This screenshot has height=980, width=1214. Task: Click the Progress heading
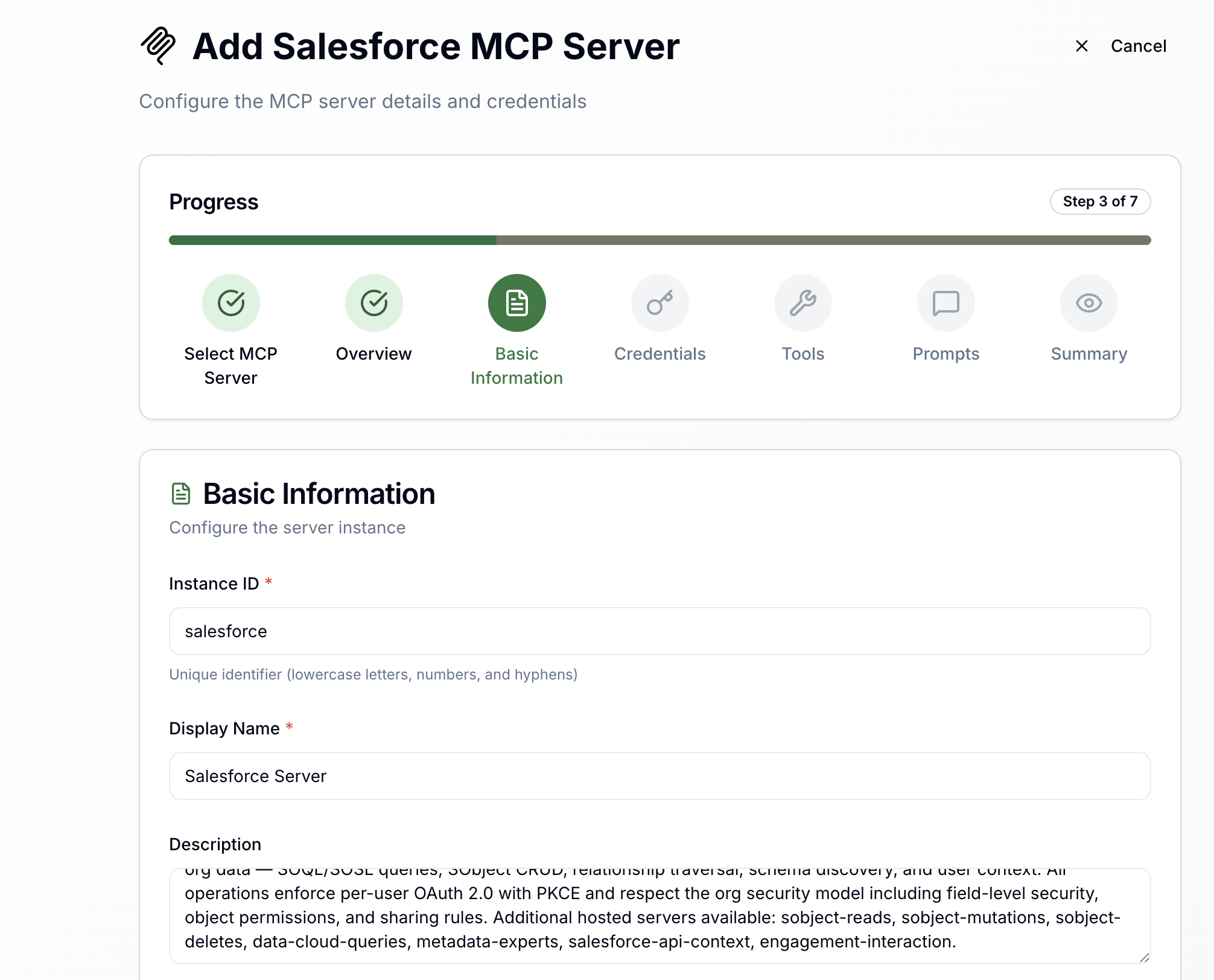click(214, 202)
